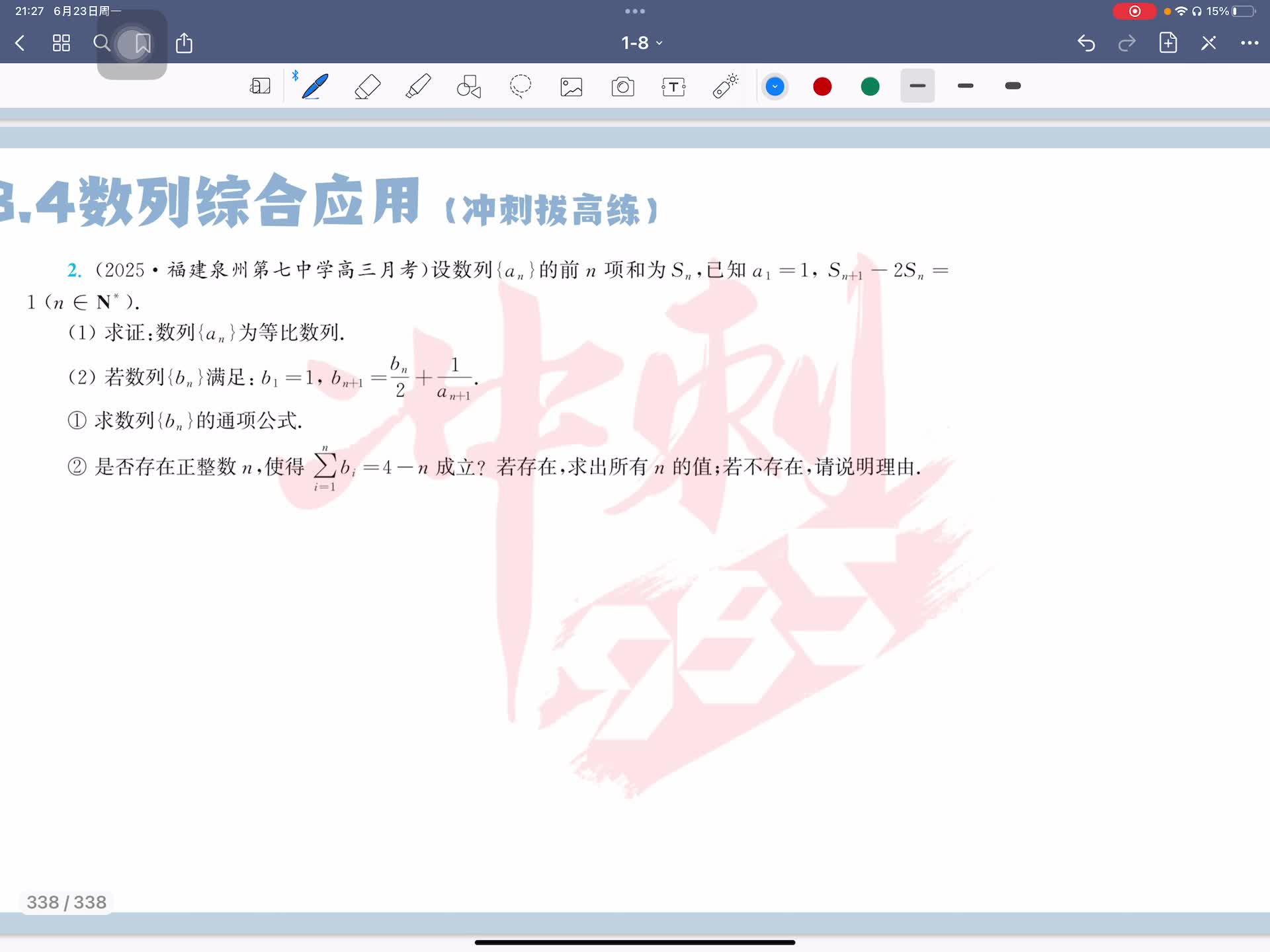The height and width of the screenshot is (952, 1270).
Task: Pick the thinnest pen stroke width
Action: pyautogui.click(x=917, y=86)
